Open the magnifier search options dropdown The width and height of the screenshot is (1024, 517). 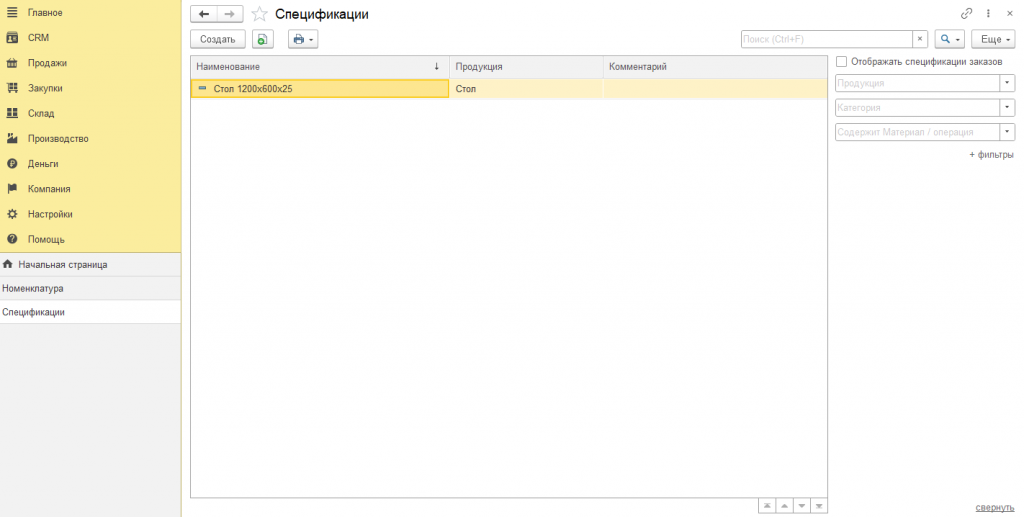[950, 39]
